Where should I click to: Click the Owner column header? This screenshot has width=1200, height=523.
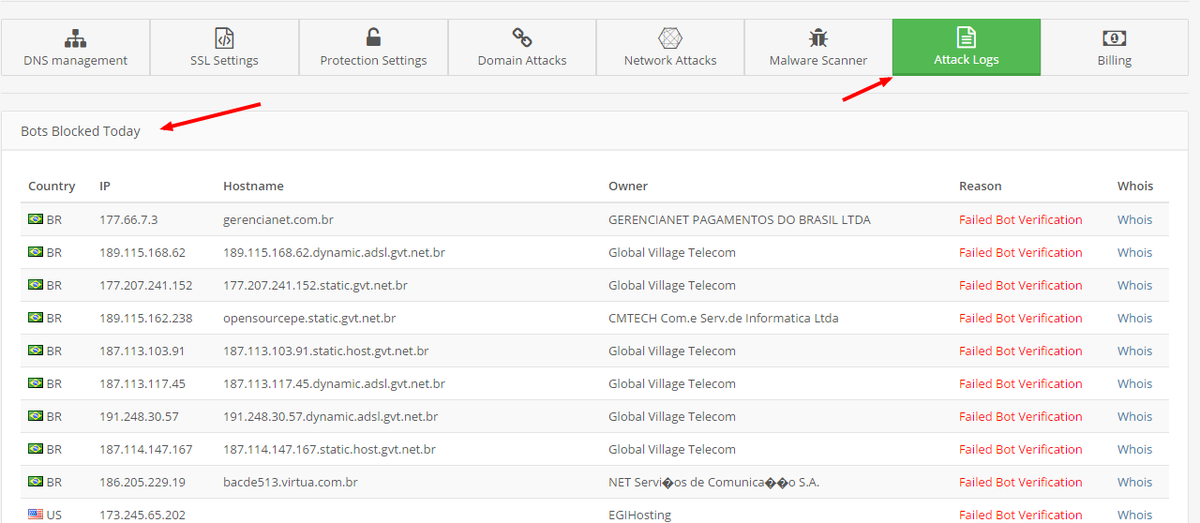click(628, 186)
